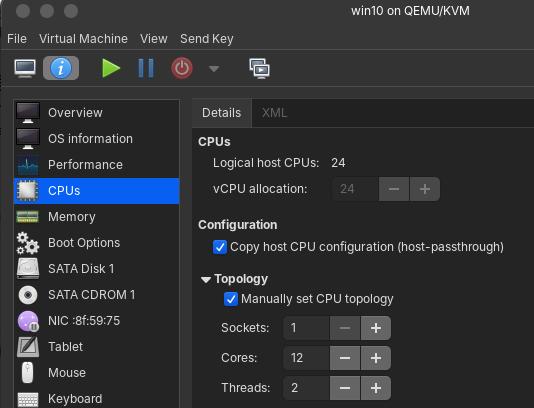
Task: Open the snapshots manager toolbar icon
Action: (x=260, y=68)
